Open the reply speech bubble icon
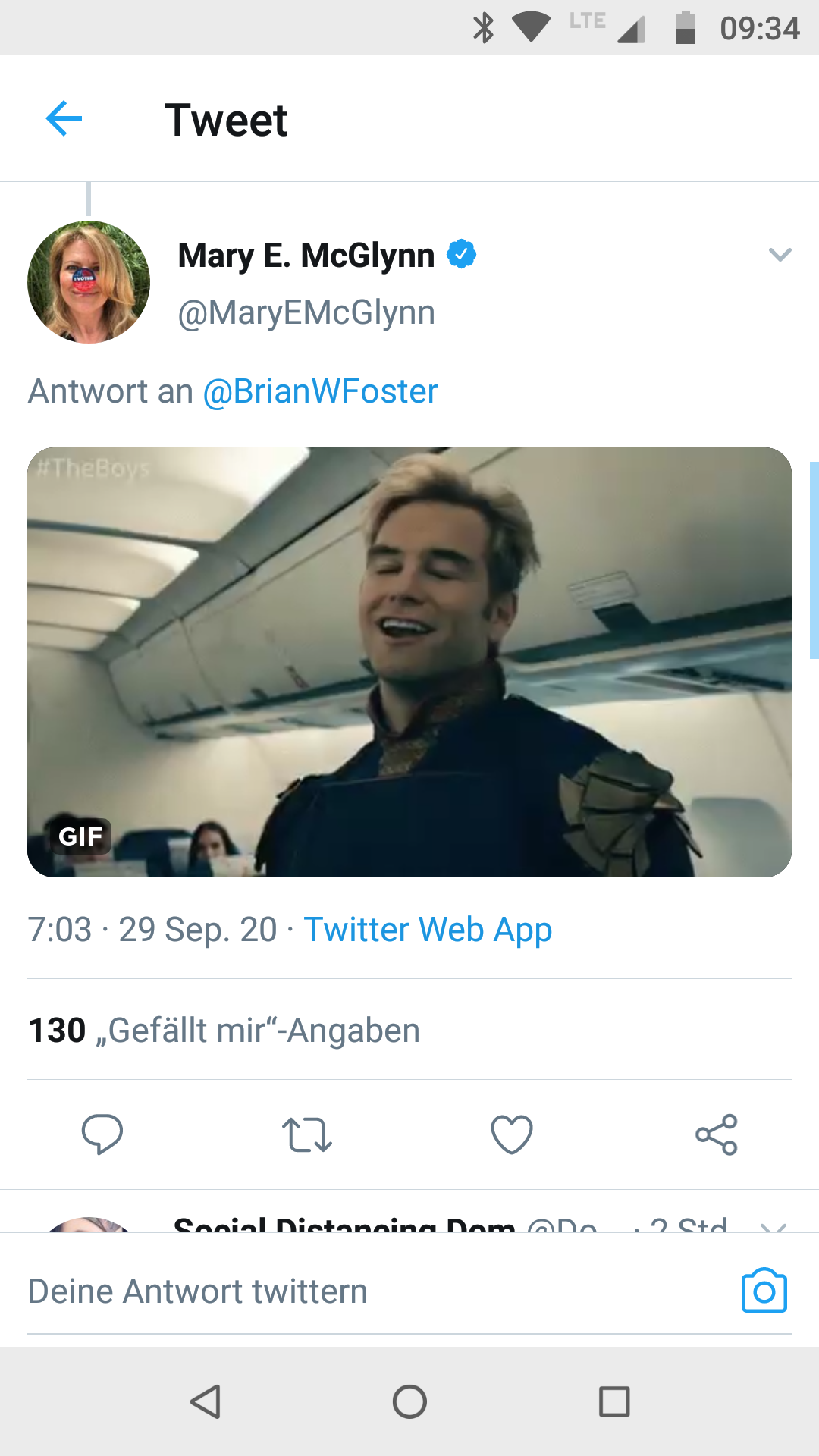This screenshot has width=819, height=1456. pyautogui.click(x=102, y=1134)
